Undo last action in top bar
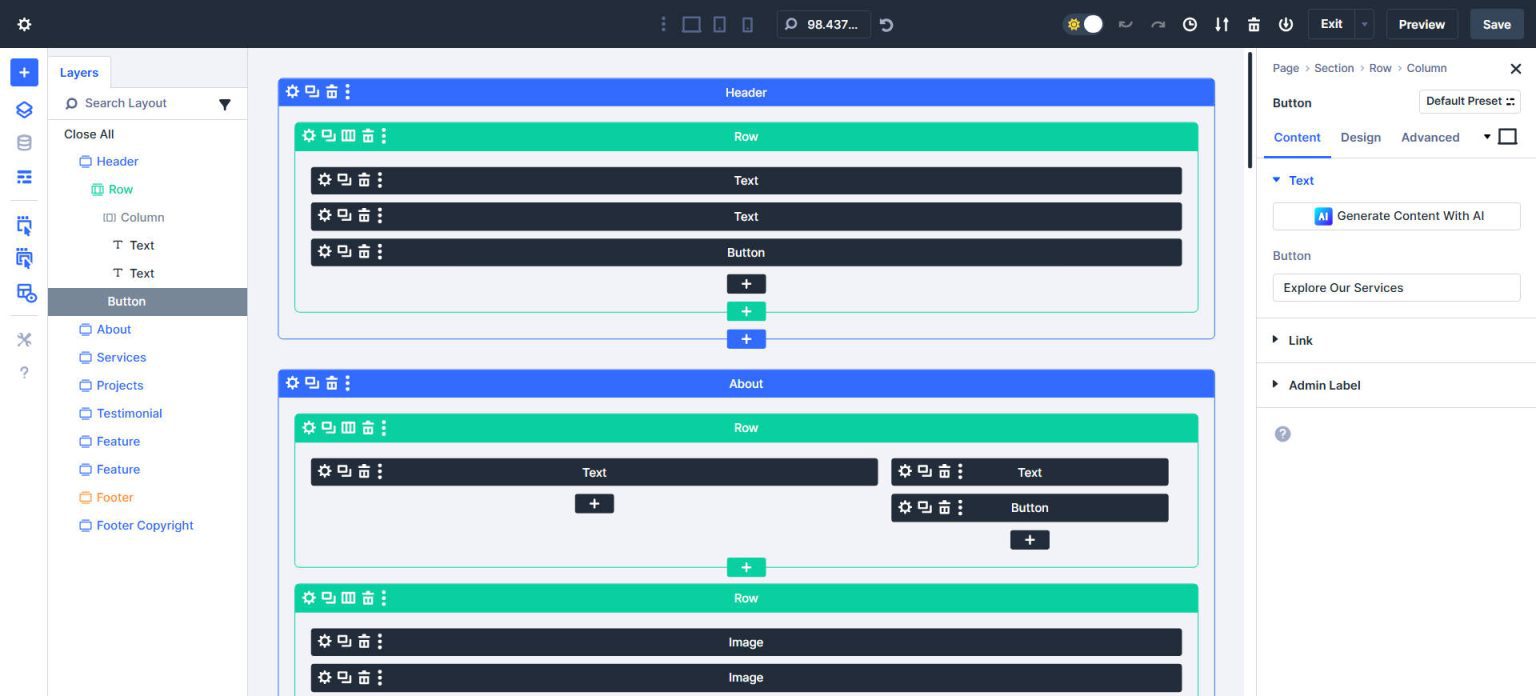 (x=1125, y=24)
